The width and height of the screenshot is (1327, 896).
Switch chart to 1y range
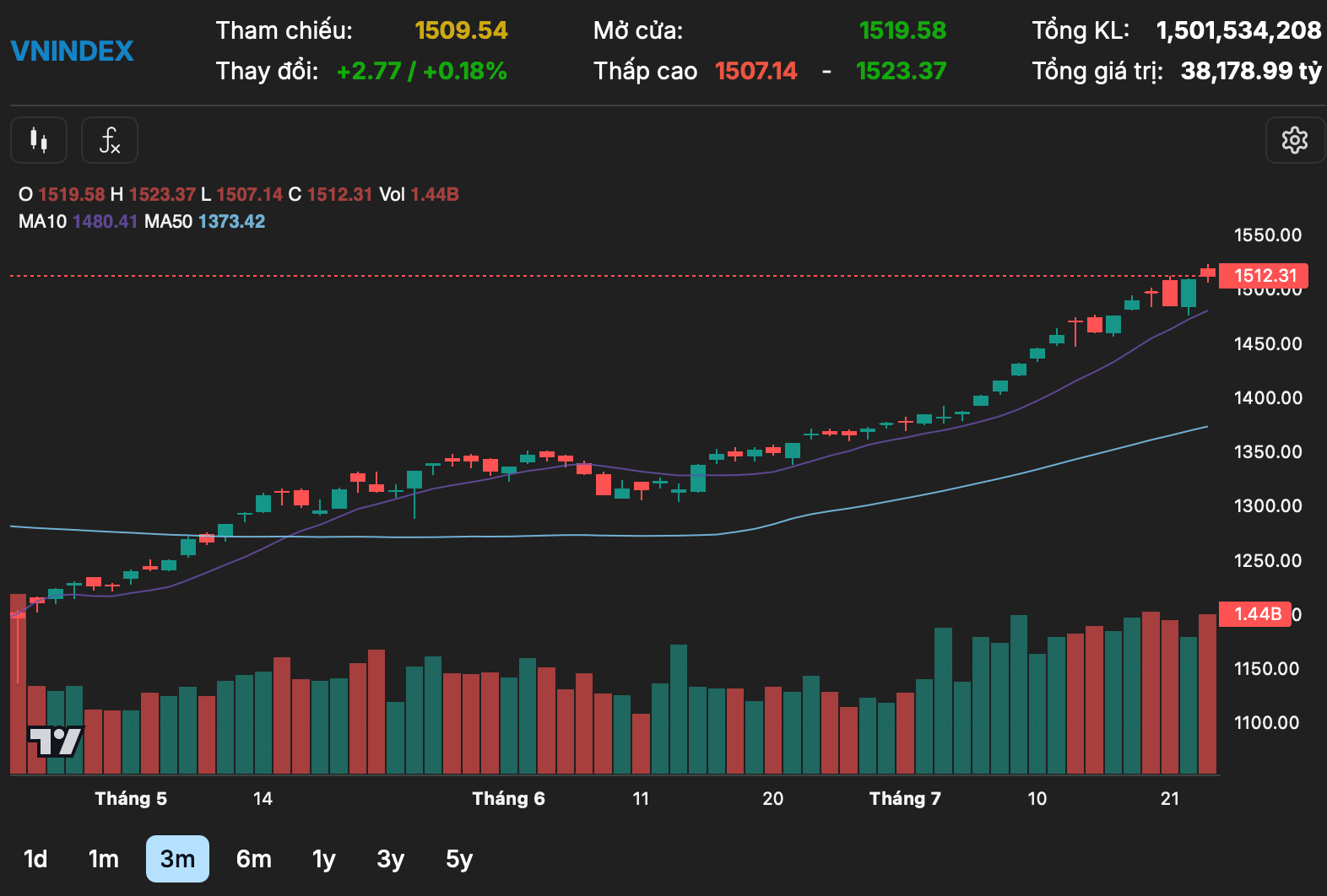coord(324,859)
